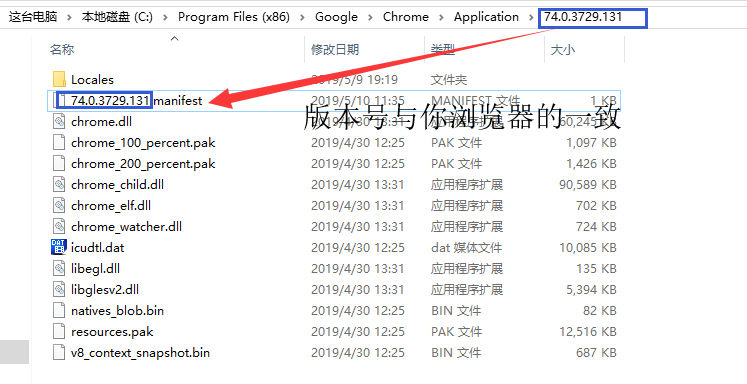The image size is (747, 384).
Task: Select chrome_child.dll file name
Action: click(x=117, y=184)
